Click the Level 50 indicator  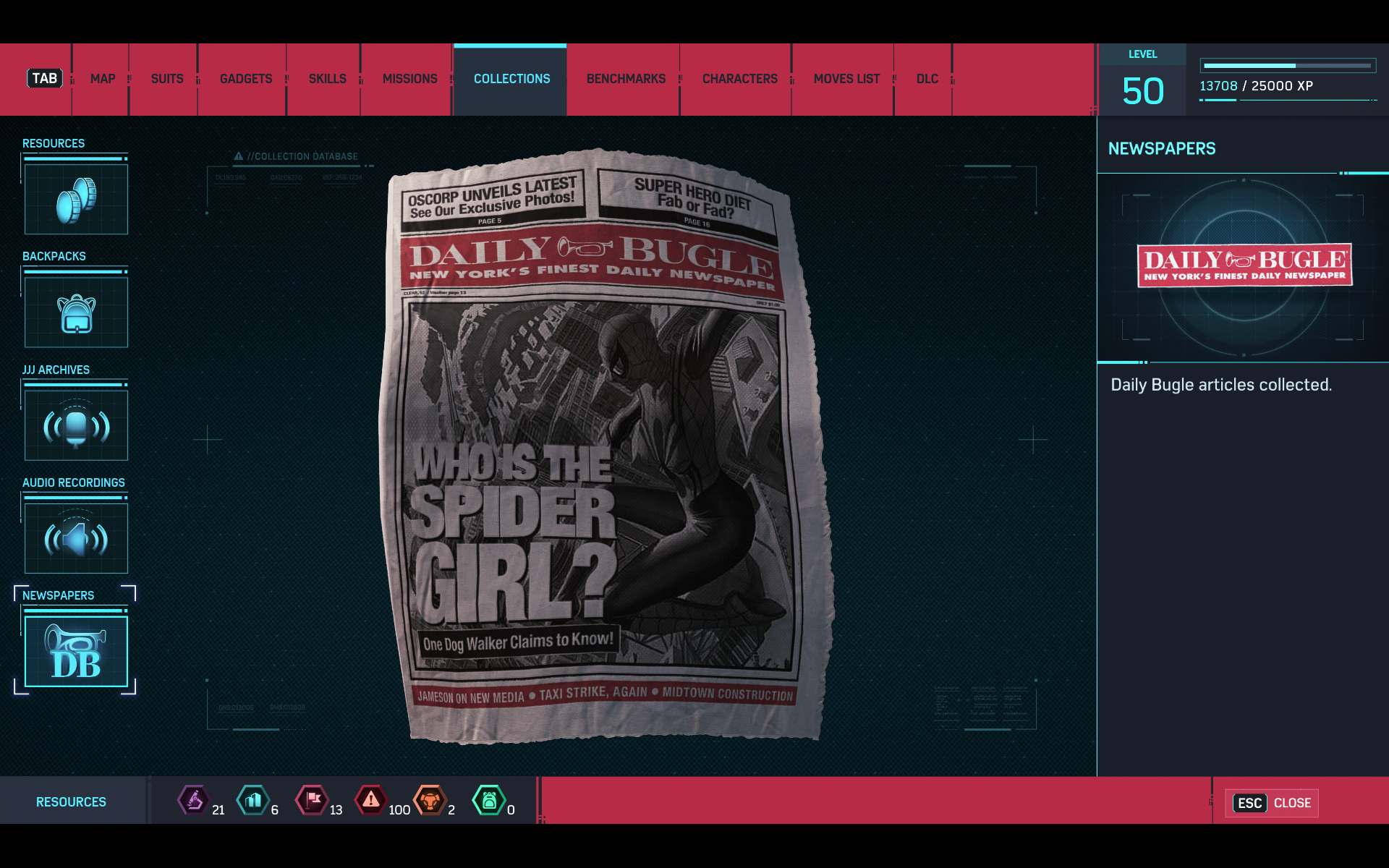click(1143, 80)
